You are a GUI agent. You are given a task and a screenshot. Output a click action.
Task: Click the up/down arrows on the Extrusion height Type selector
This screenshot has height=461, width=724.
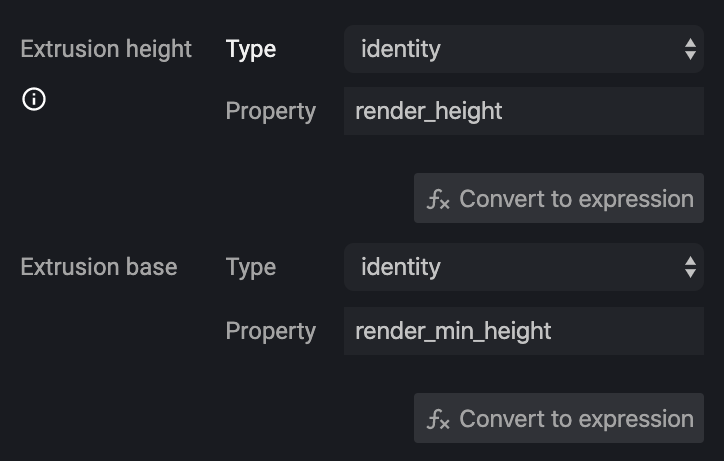(690, 49)
